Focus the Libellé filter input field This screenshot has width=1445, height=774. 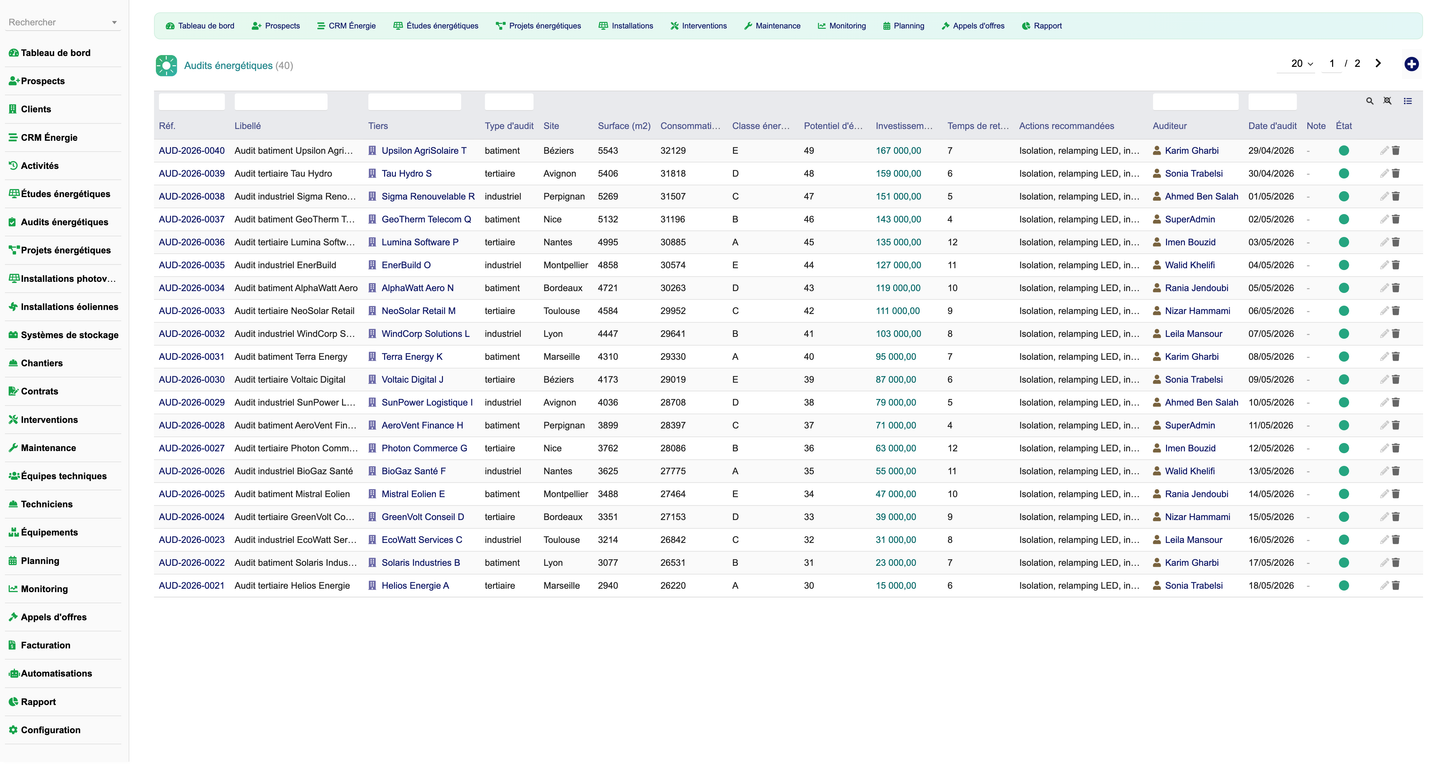pos(281,101)
